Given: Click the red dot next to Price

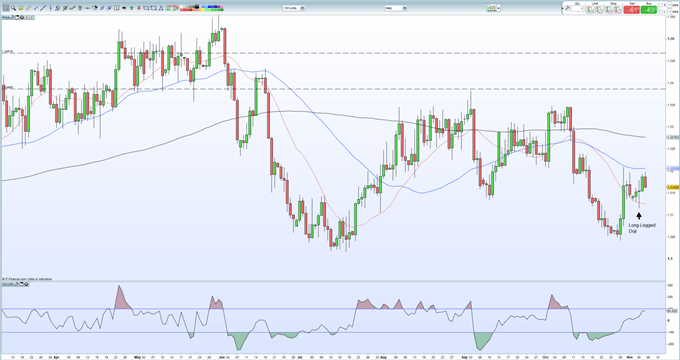Looking at the screenshot, I should 26,17.
